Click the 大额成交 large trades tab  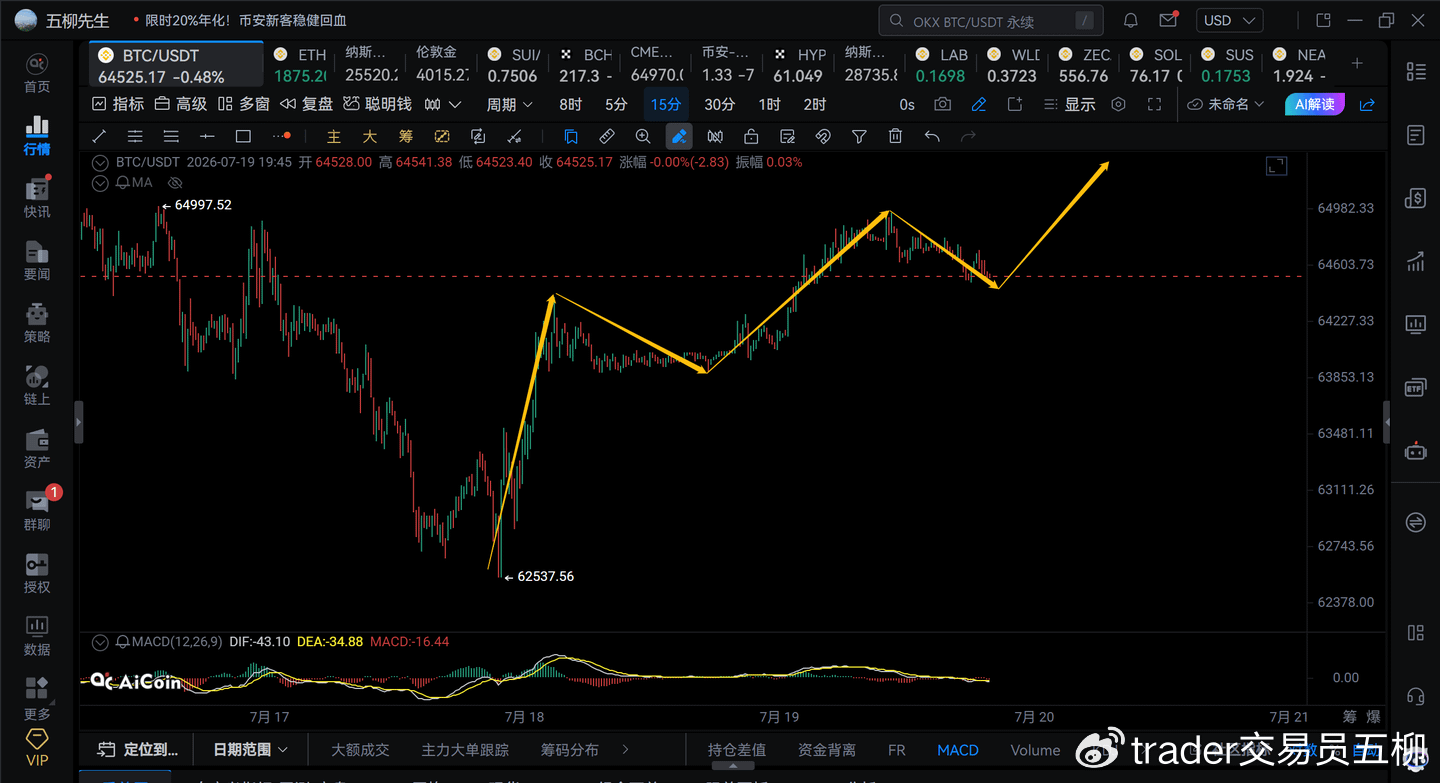pos(360,750)
